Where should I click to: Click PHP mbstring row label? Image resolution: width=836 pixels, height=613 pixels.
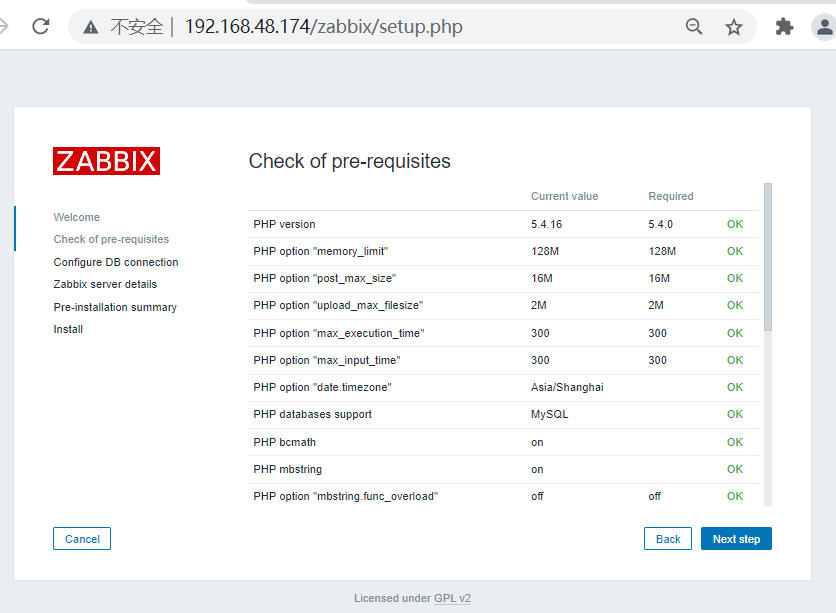[x=287, y=469]
